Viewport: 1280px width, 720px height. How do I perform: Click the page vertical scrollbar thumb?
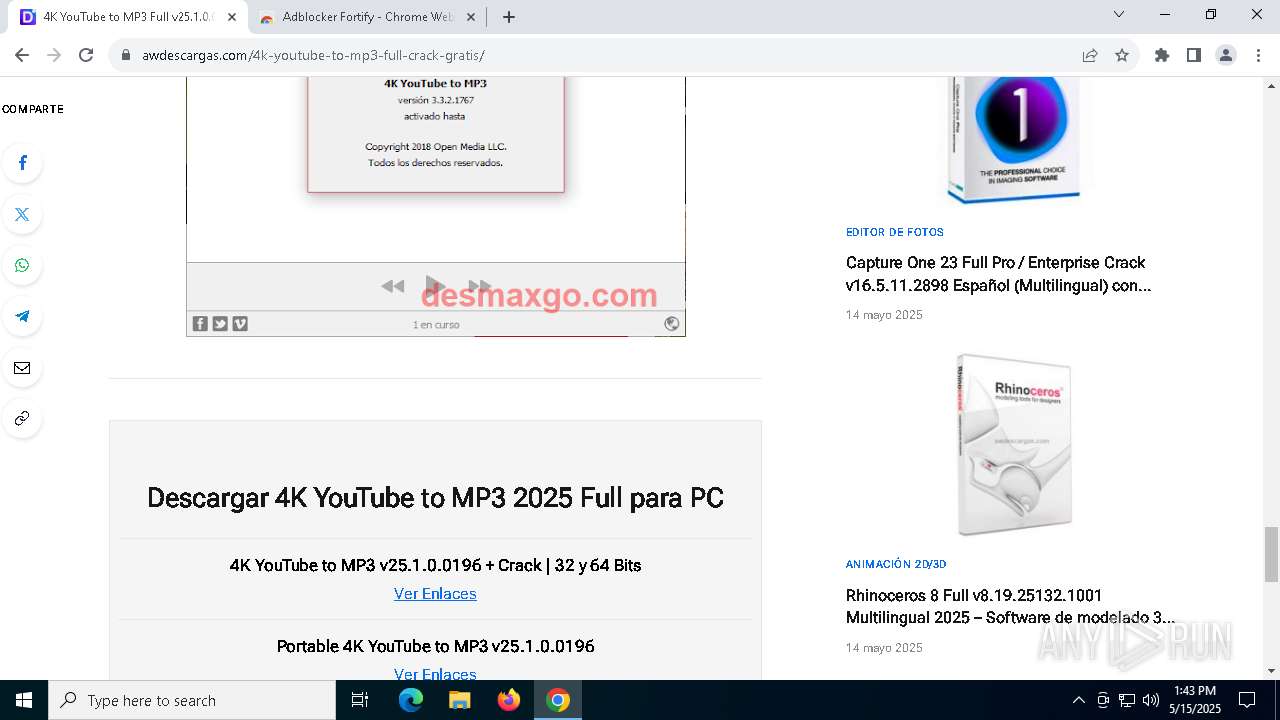[1271, 554]
